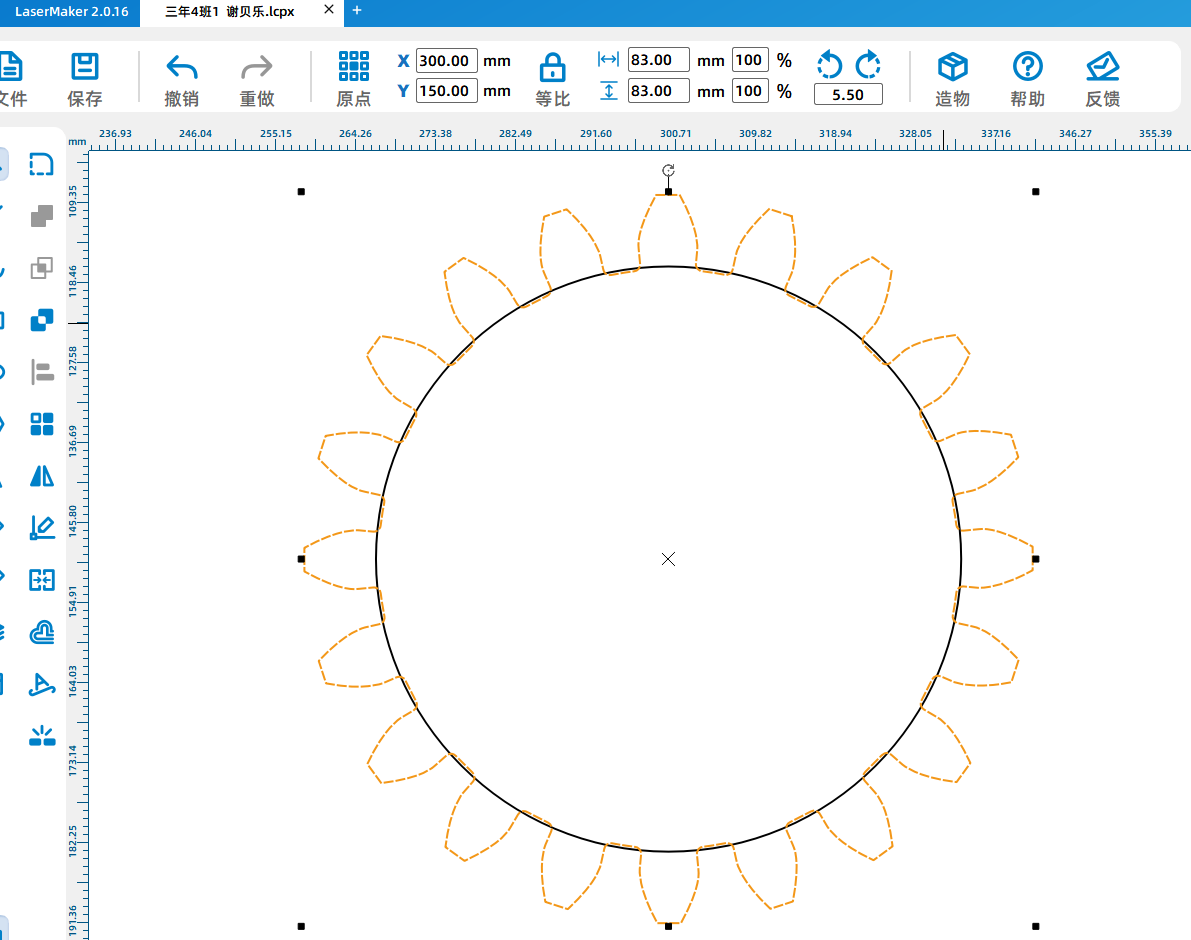This screenshot has height=940, width=1191.
Task: Open the 造物 cube tool
Action: (x=952, y=79)
